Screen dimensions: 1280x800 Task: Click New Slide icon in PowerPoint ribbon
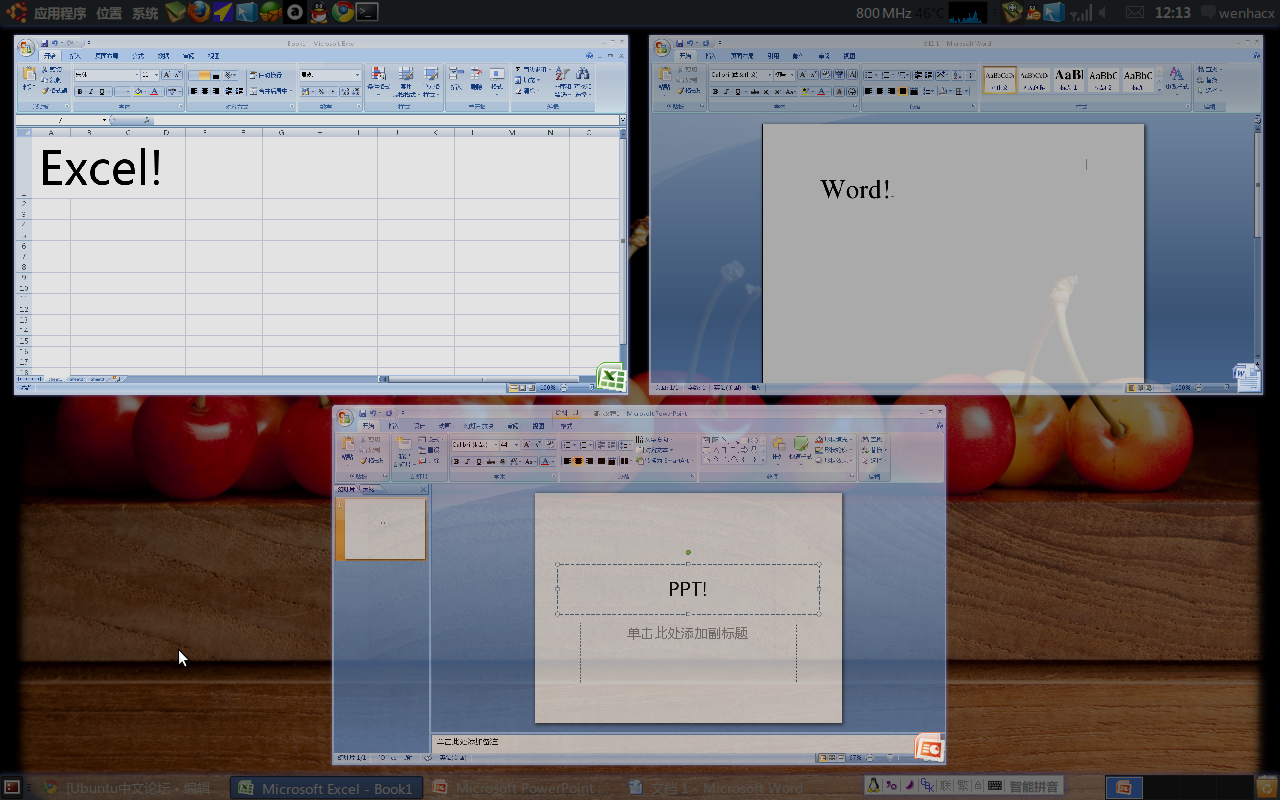point(405,444)
